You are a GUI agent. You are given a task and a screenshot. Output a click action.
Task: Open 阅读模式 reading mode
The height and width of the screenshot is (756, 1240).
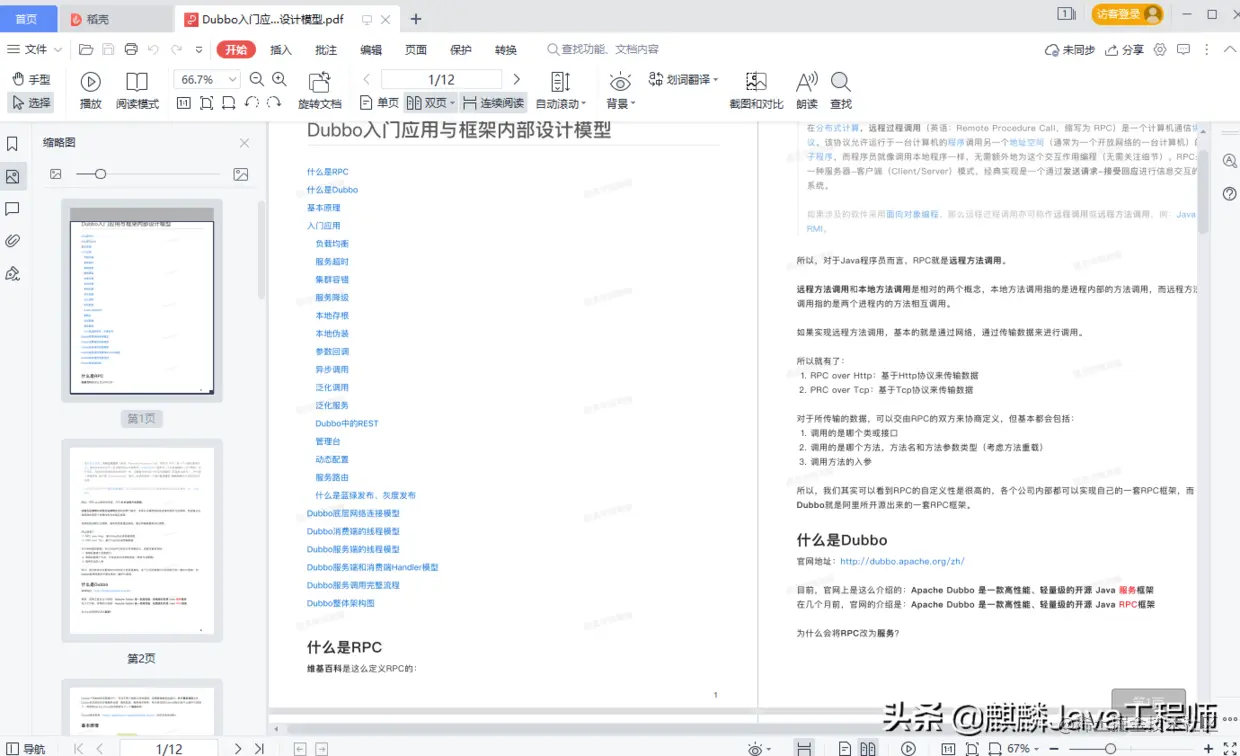137,90
